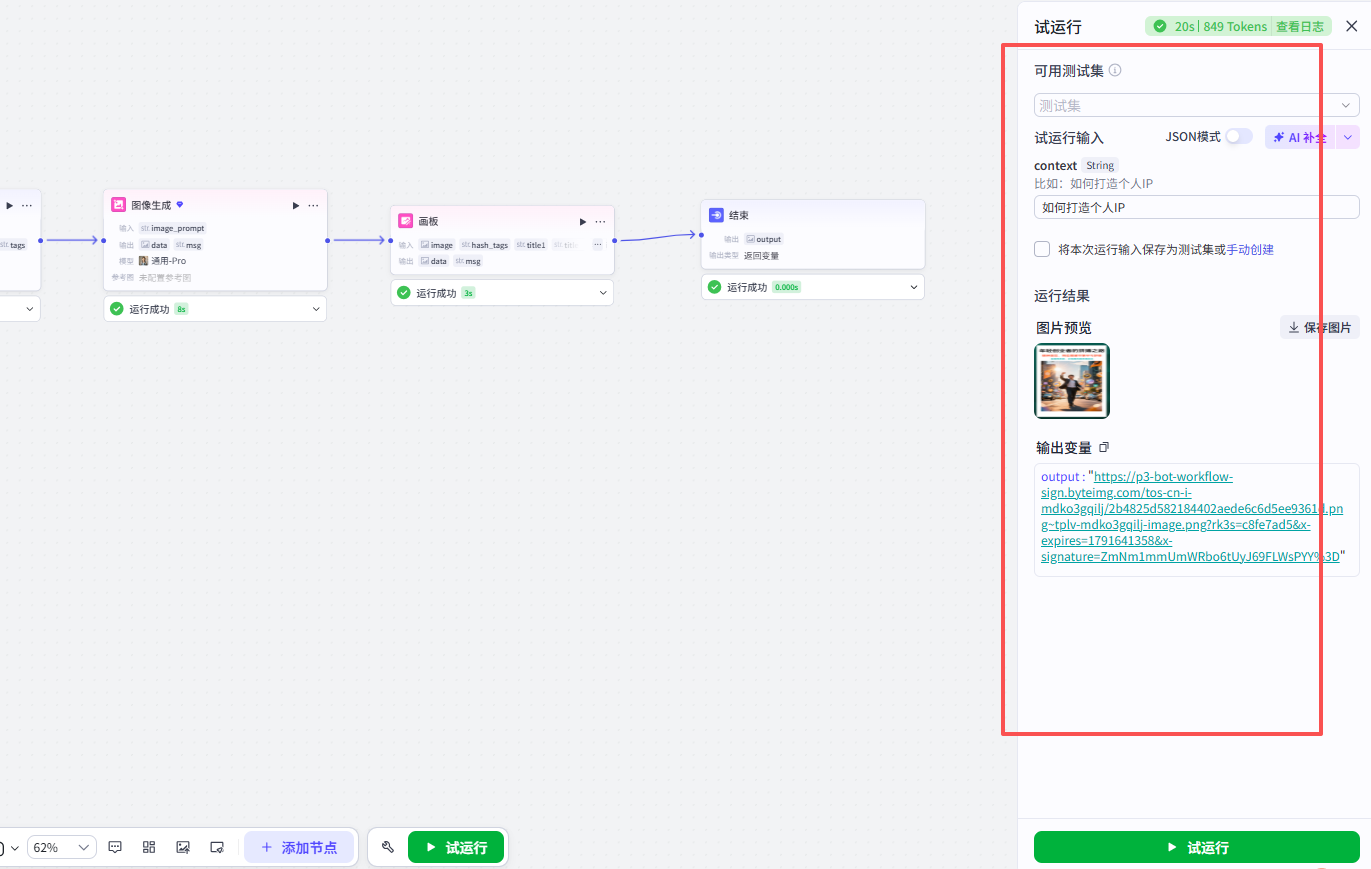
Task: Click the info icon beside 可用测试集
Action: coord(1115,70)
